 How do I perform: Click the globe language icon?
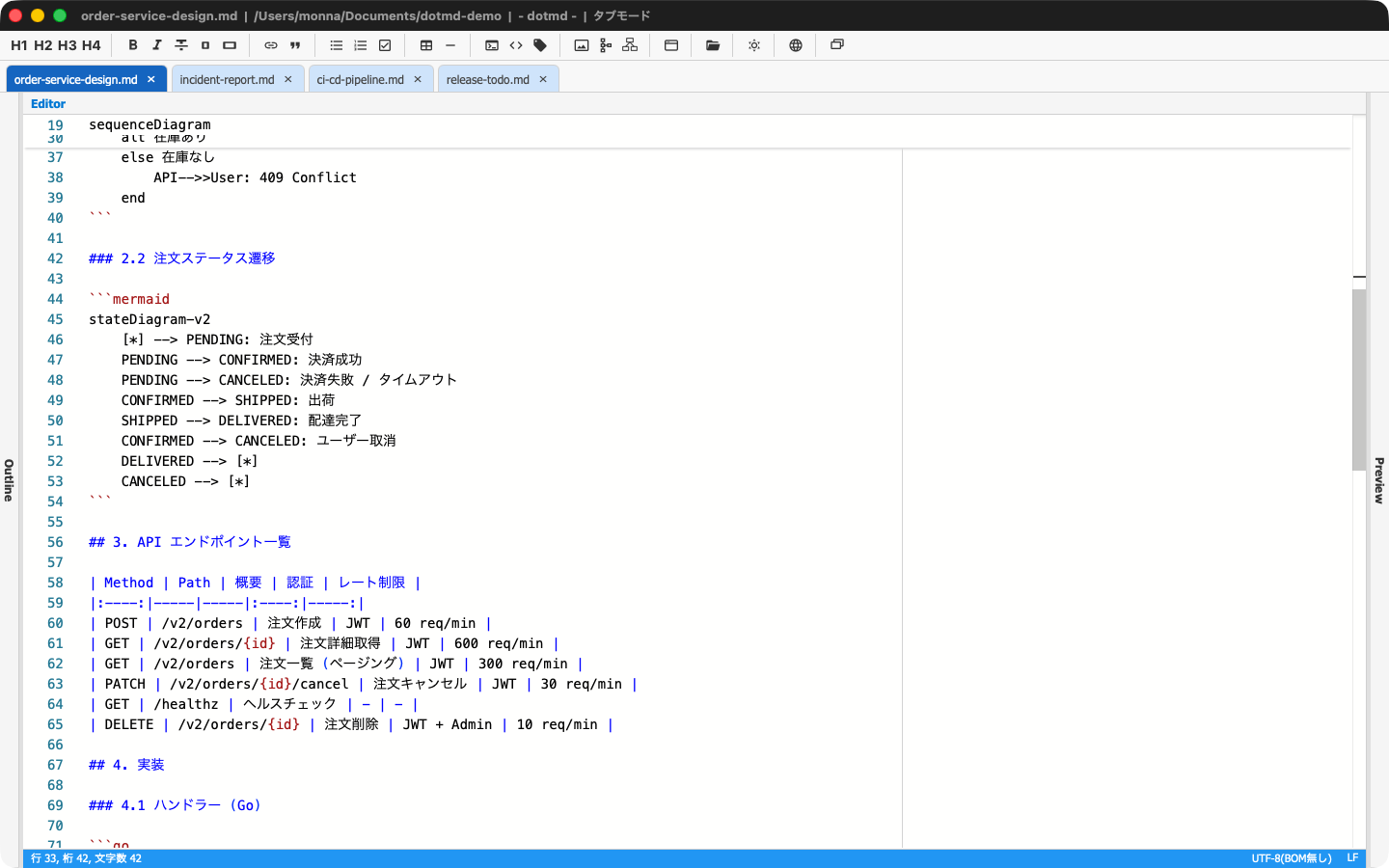coord(796,45)
